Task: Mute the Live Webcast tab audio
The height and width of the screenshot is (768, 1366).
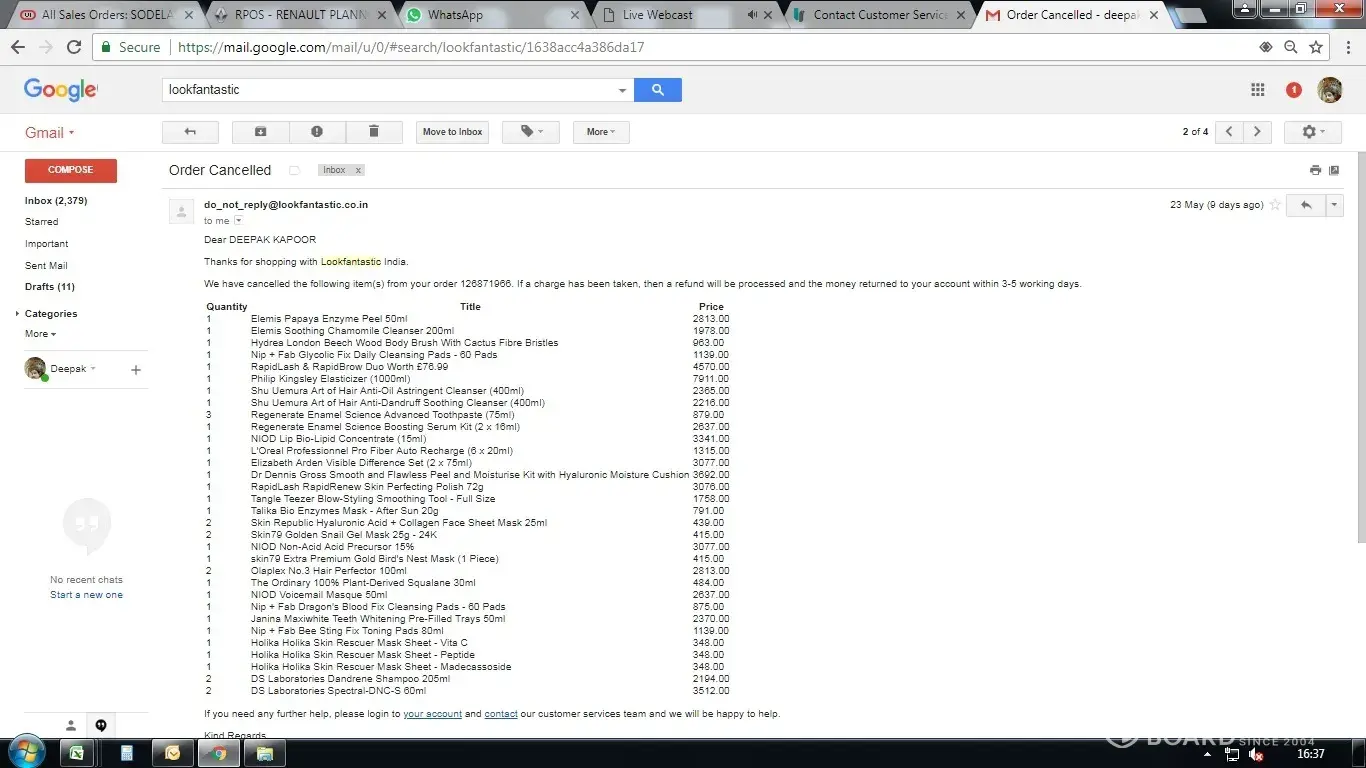Action: (752, 15)
